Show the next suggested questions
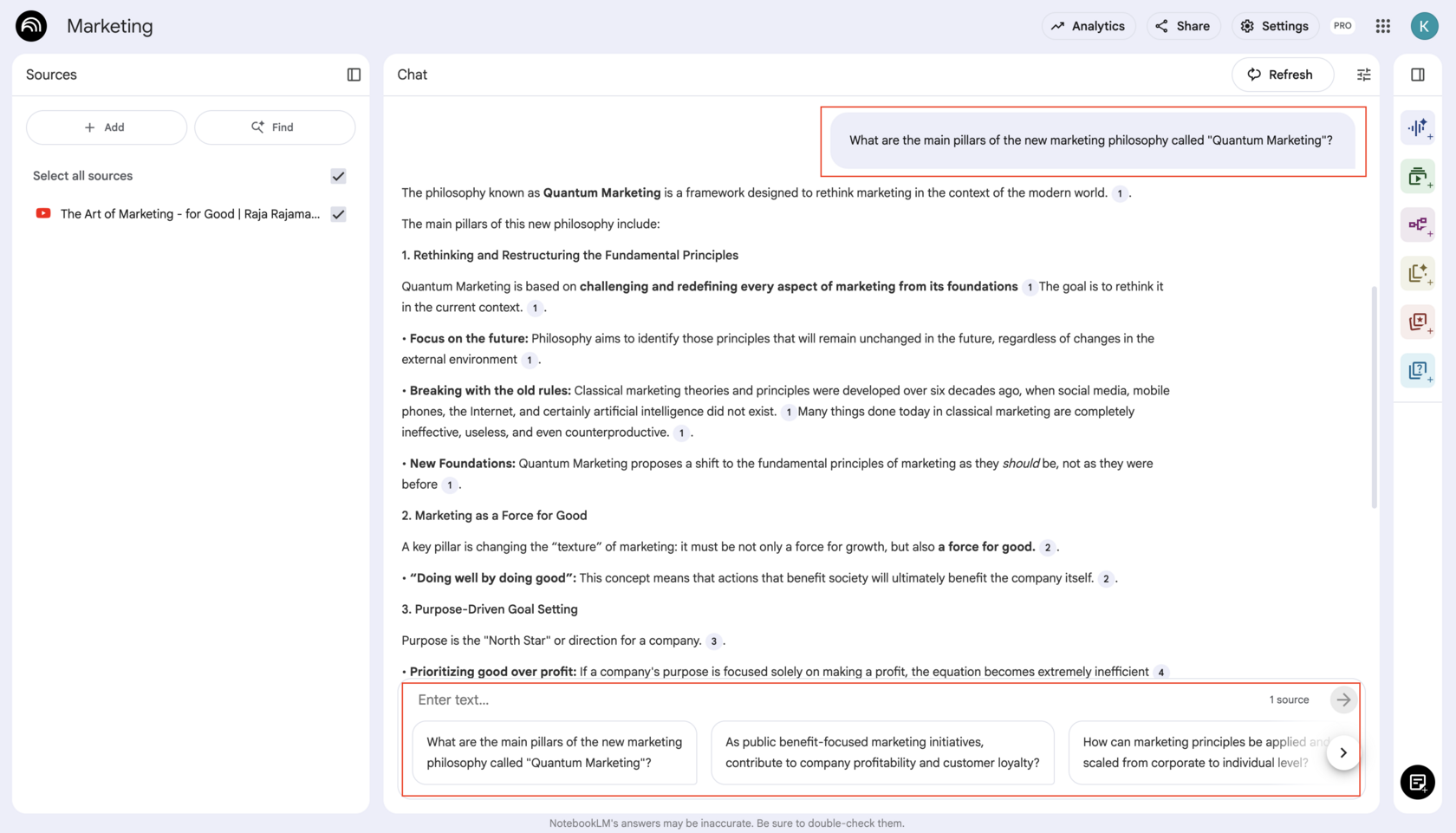Image resolution: width=1456 pixels, height=833 pixels. tap(1343, 752)
